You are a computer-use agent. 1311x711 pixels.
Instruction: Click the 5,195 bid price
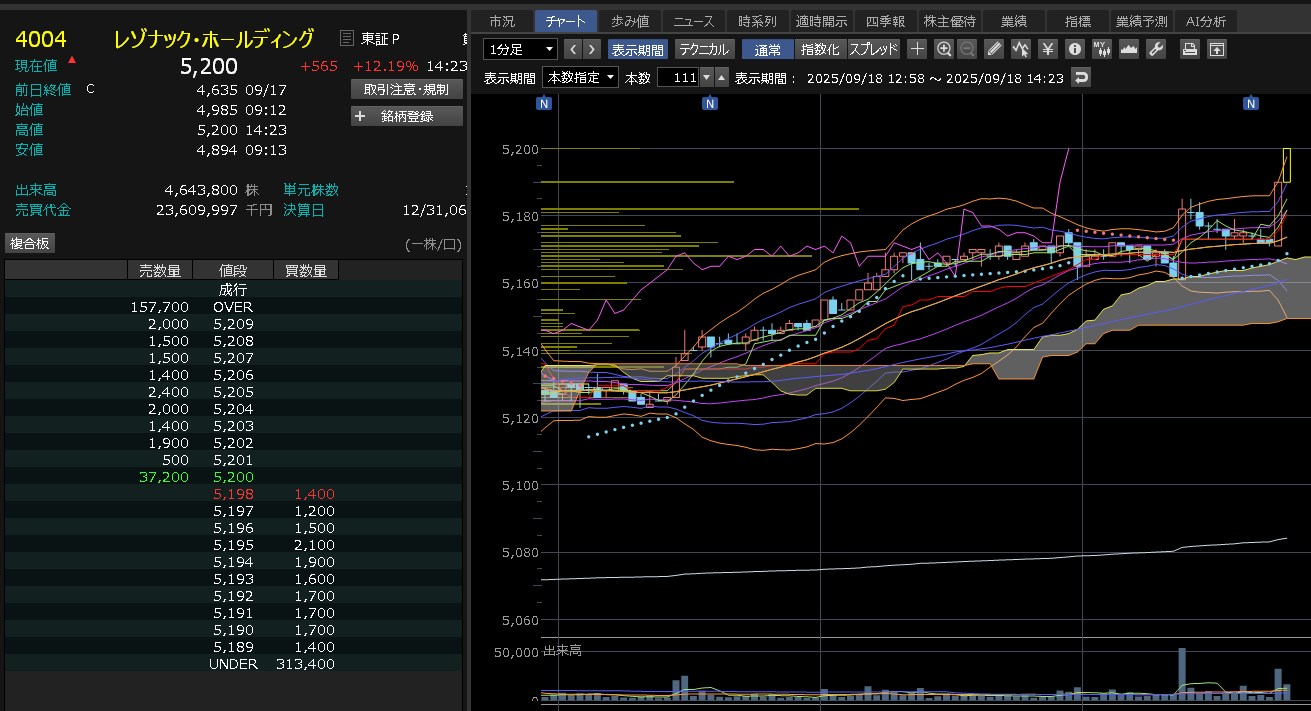tap(233, 545)
